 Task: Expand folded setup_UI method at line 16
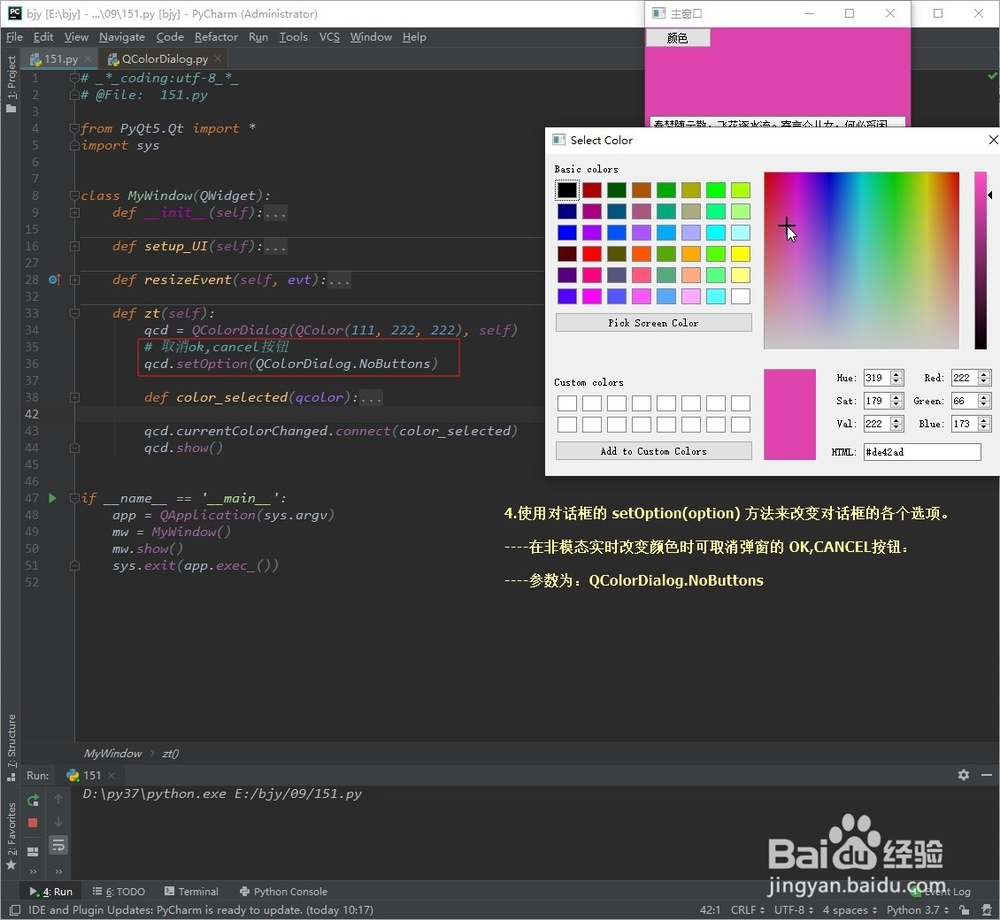[75, 246]
